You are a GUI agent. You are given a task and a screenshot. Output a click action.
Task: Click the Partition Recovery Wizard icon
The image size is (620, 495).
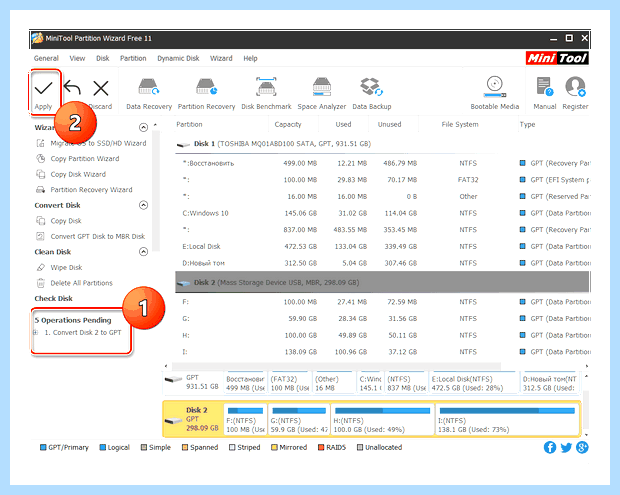pos(40,190)
